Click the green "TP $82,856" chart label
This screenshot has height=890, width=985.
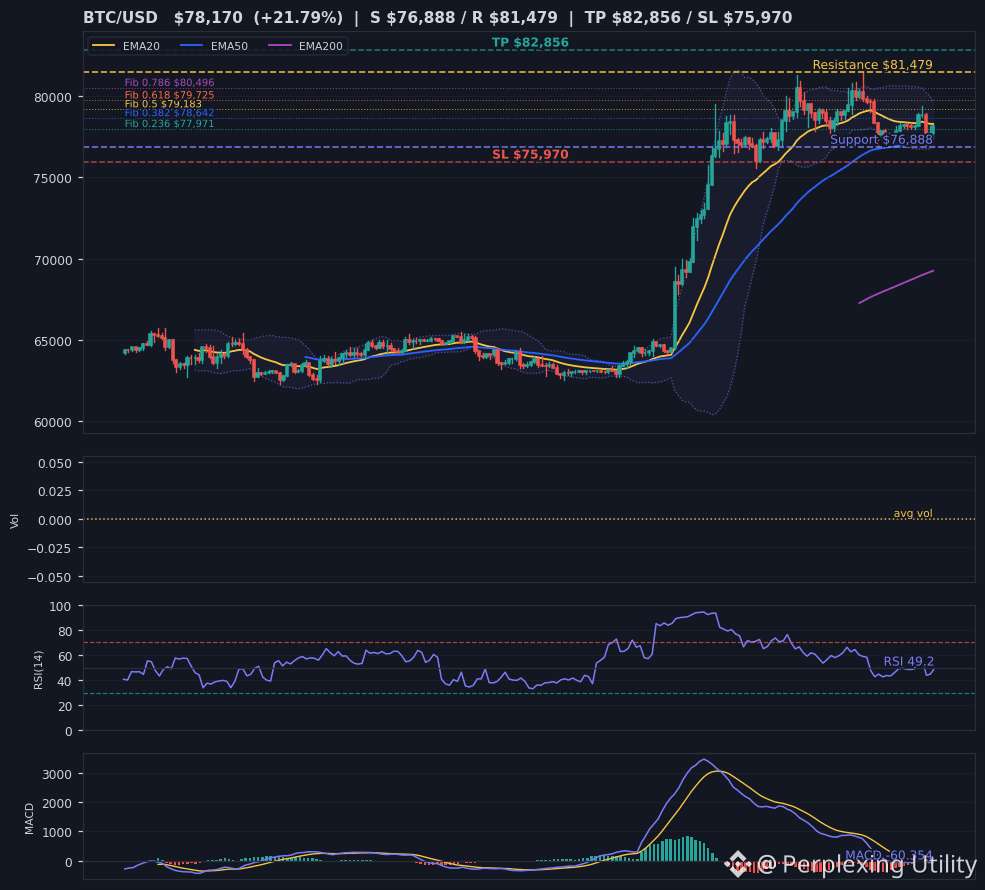click(530, 43)
